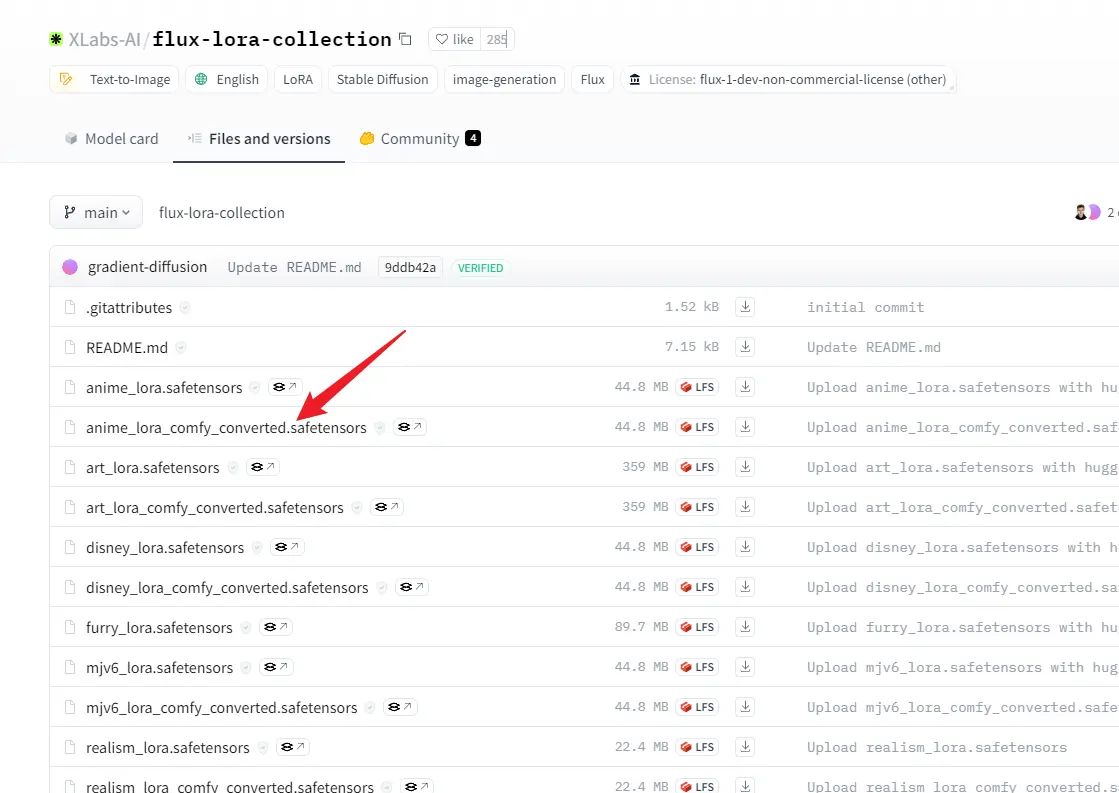The width and height of the screenshot is (1119, 793).
Task: Download anime_lora.safetensors via its download icon
Action: [744, 387]
